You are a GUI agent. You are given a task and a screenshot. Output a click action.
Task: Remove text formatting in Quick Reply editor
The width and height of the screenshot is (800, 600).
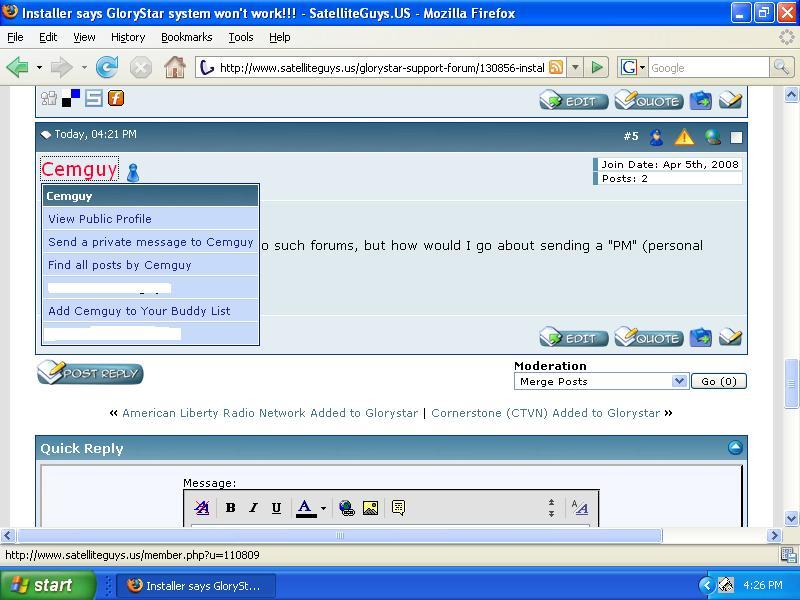point(202,508)
